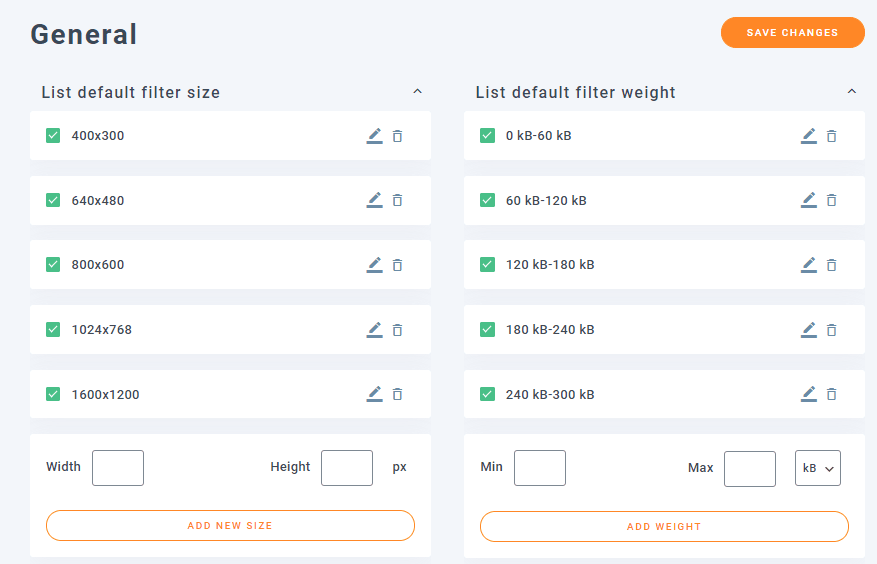877x564 pixels.
Task: Toggle the 1600x1200 checkbox
Action: [53, 394]
